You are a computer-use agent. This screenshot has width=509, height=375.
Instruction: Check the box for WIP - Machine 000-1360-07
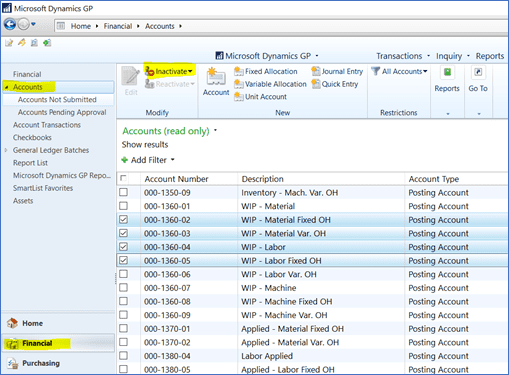click(123, 288)
